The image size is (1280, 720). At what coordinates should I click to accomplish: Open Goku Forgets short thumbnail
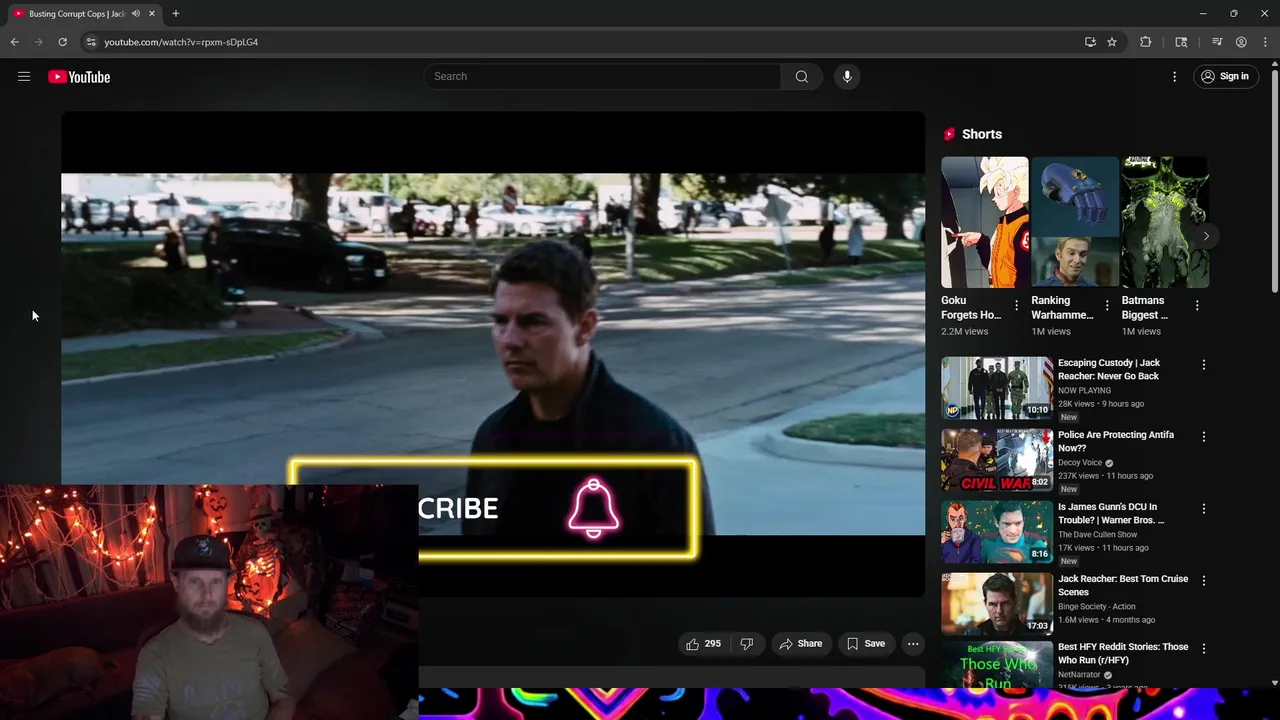[984, 222]
